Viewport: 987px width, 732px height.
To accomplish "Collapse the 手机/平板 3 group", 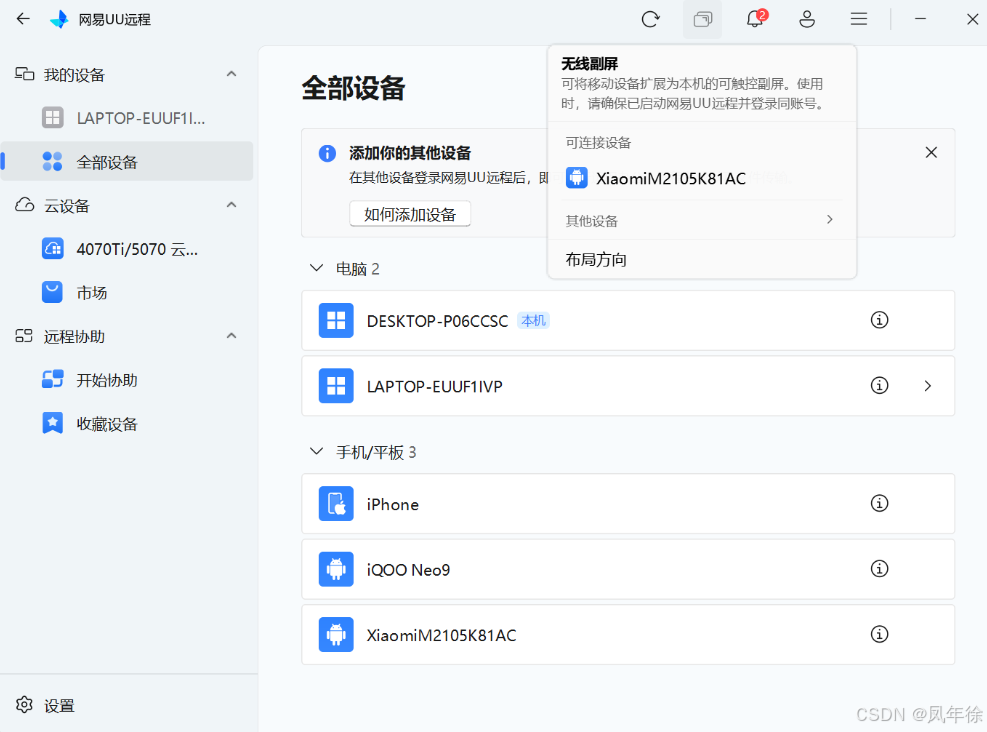I will [317, 451].
